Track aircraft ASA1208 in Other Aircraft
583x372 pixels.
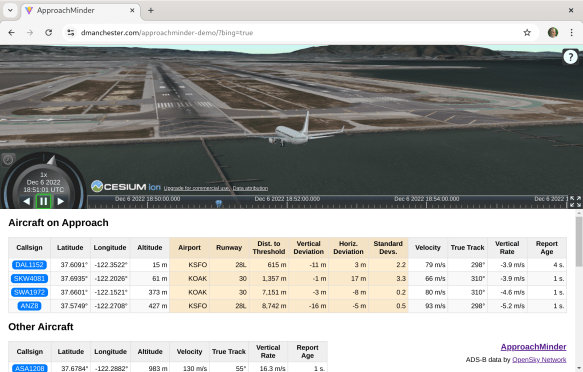[30, 368]
